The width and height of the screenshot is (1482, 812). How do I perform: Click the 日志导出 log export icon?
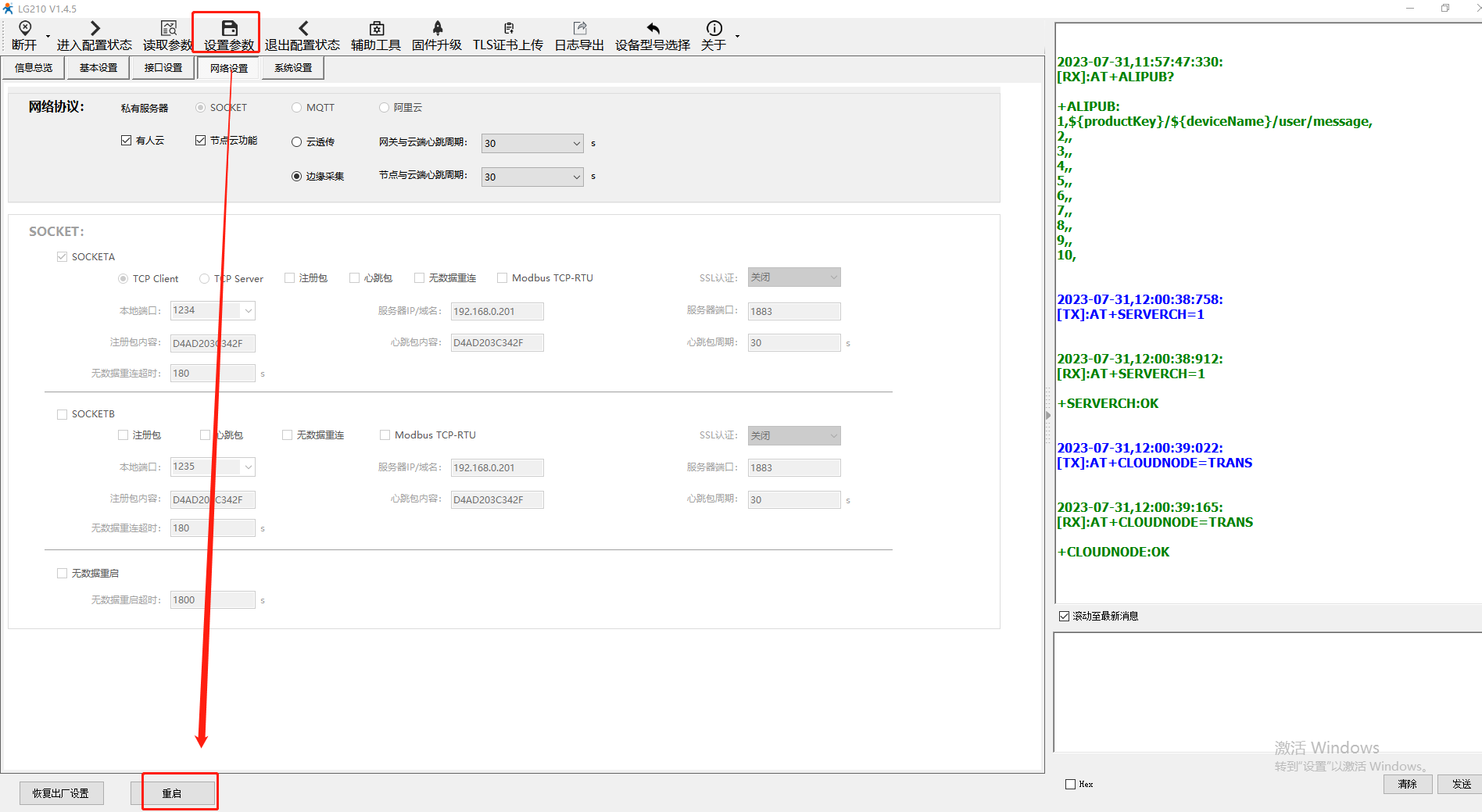(x=579, y=28)
